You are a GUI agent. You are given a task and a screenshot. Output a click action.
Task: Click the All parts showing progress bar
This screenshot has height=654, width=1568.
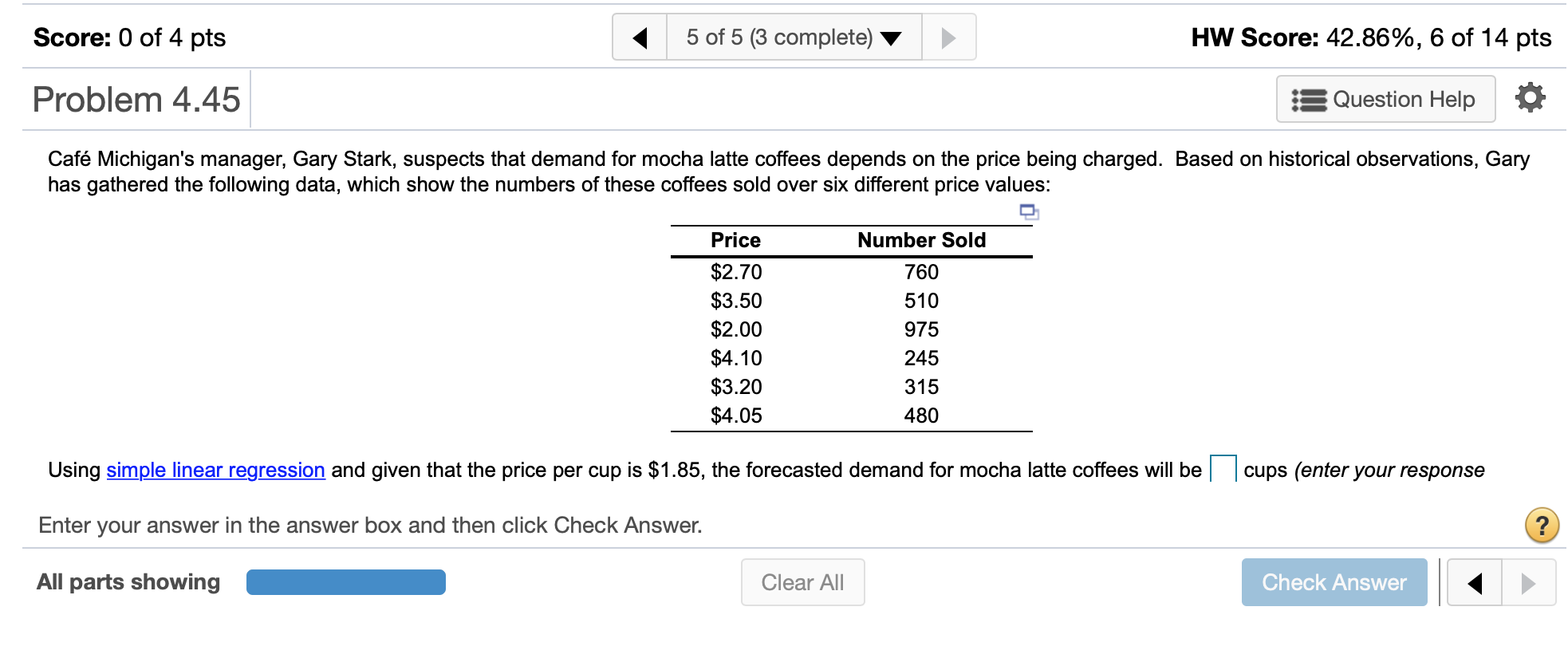[x=345, y=582]
